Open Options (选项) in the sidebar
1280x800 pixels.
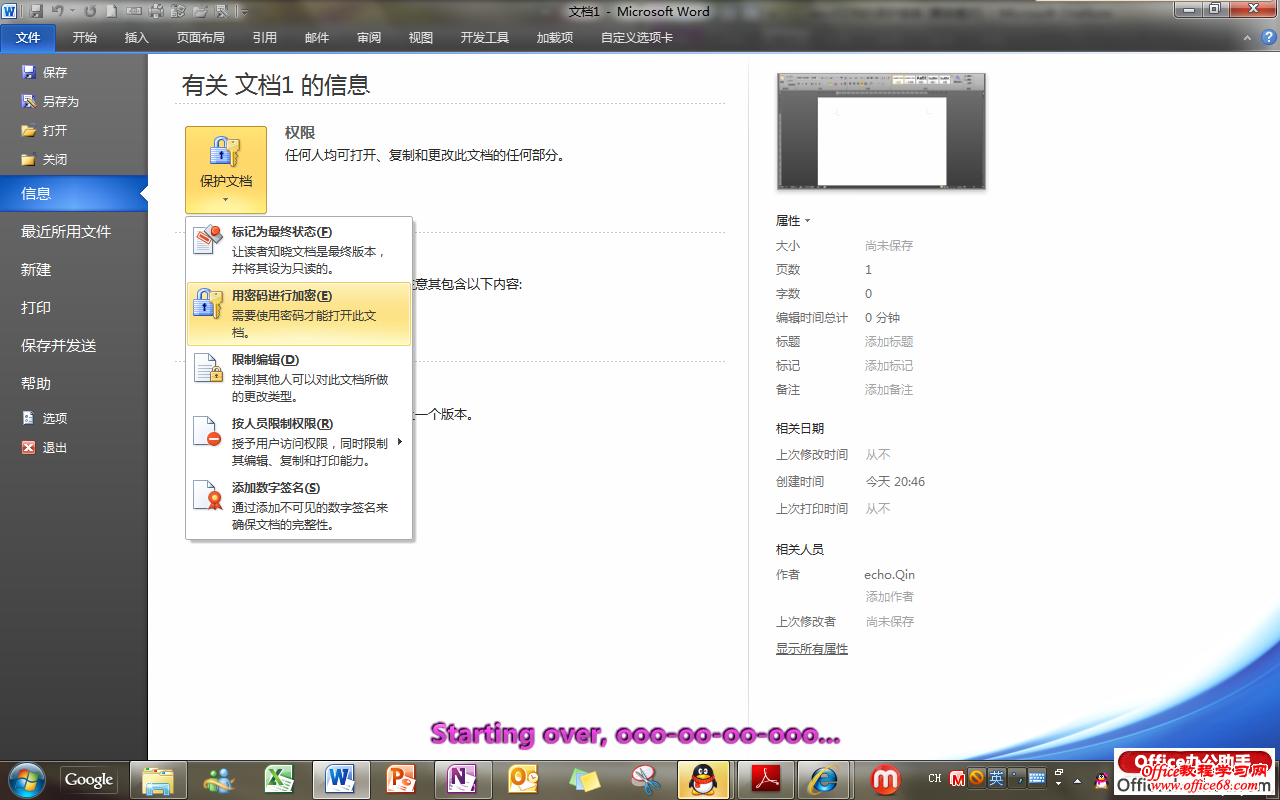click(54, 419)
